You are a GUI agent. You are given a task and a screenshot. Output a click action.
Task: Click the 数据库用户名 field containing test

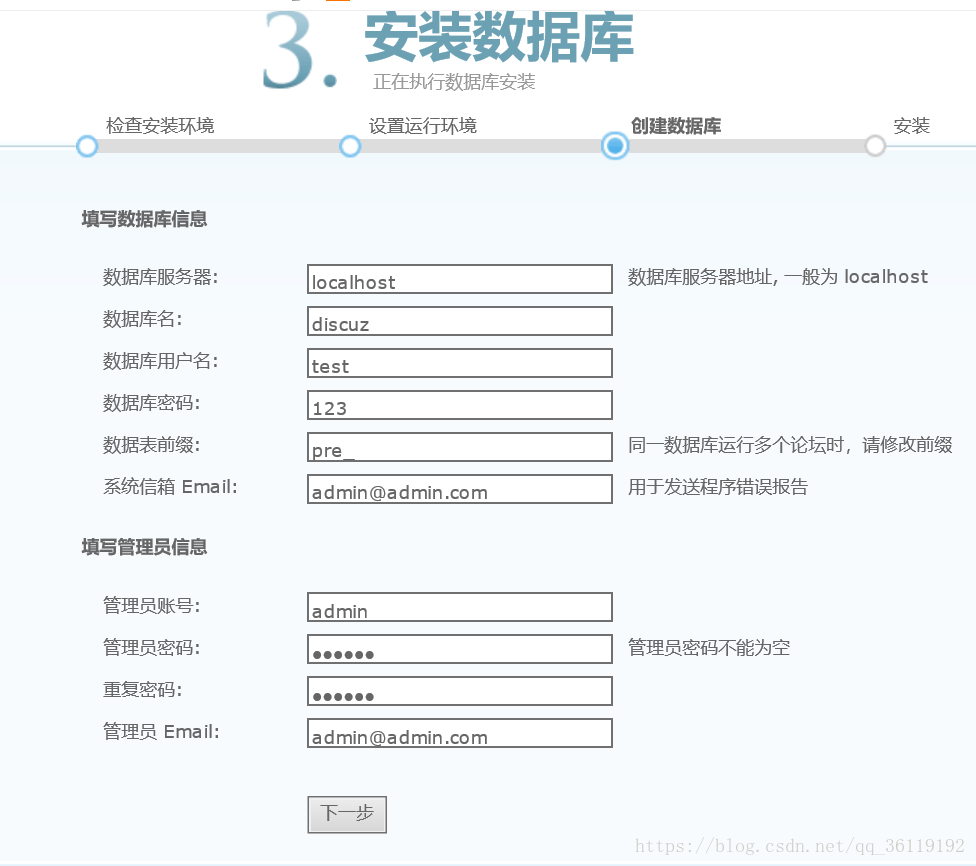point(459,363)
